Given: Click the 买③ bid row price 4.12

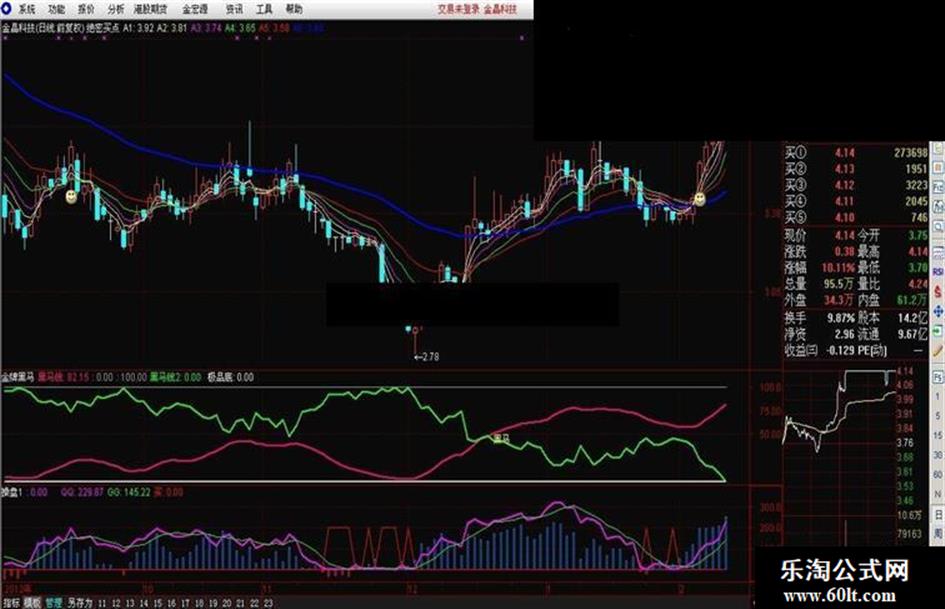Looking at the screenshot, I should [844, 185].
